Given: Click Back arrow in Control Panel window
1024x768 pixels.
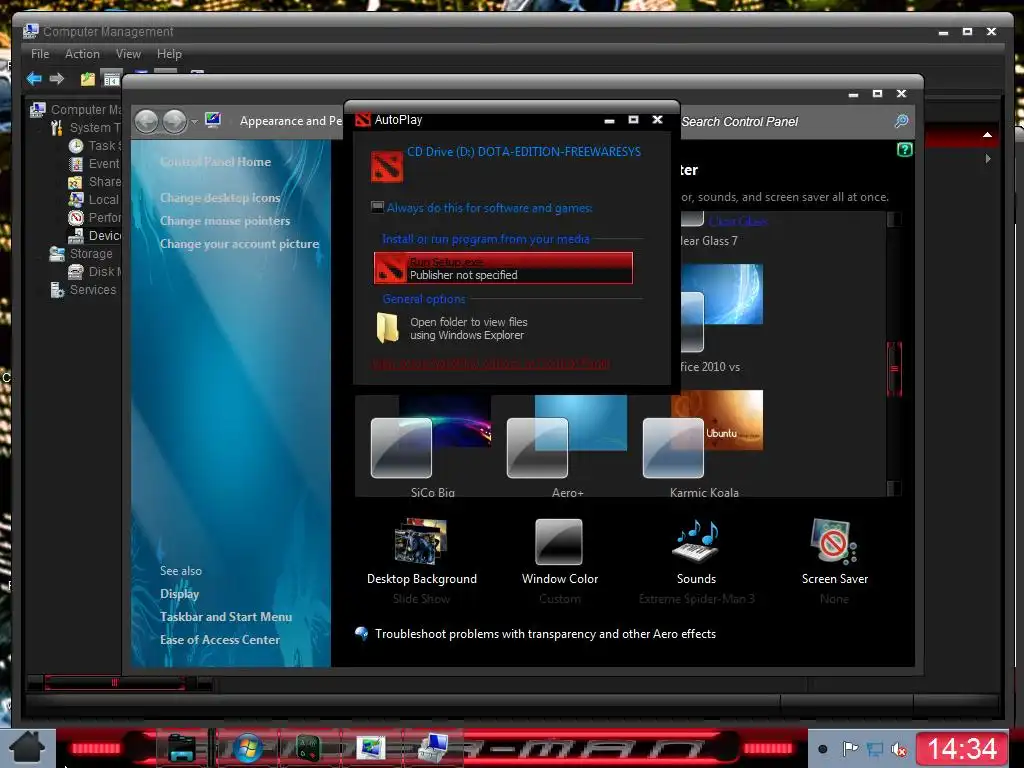Looking at the screenshot, I should [x=146, y=121].
